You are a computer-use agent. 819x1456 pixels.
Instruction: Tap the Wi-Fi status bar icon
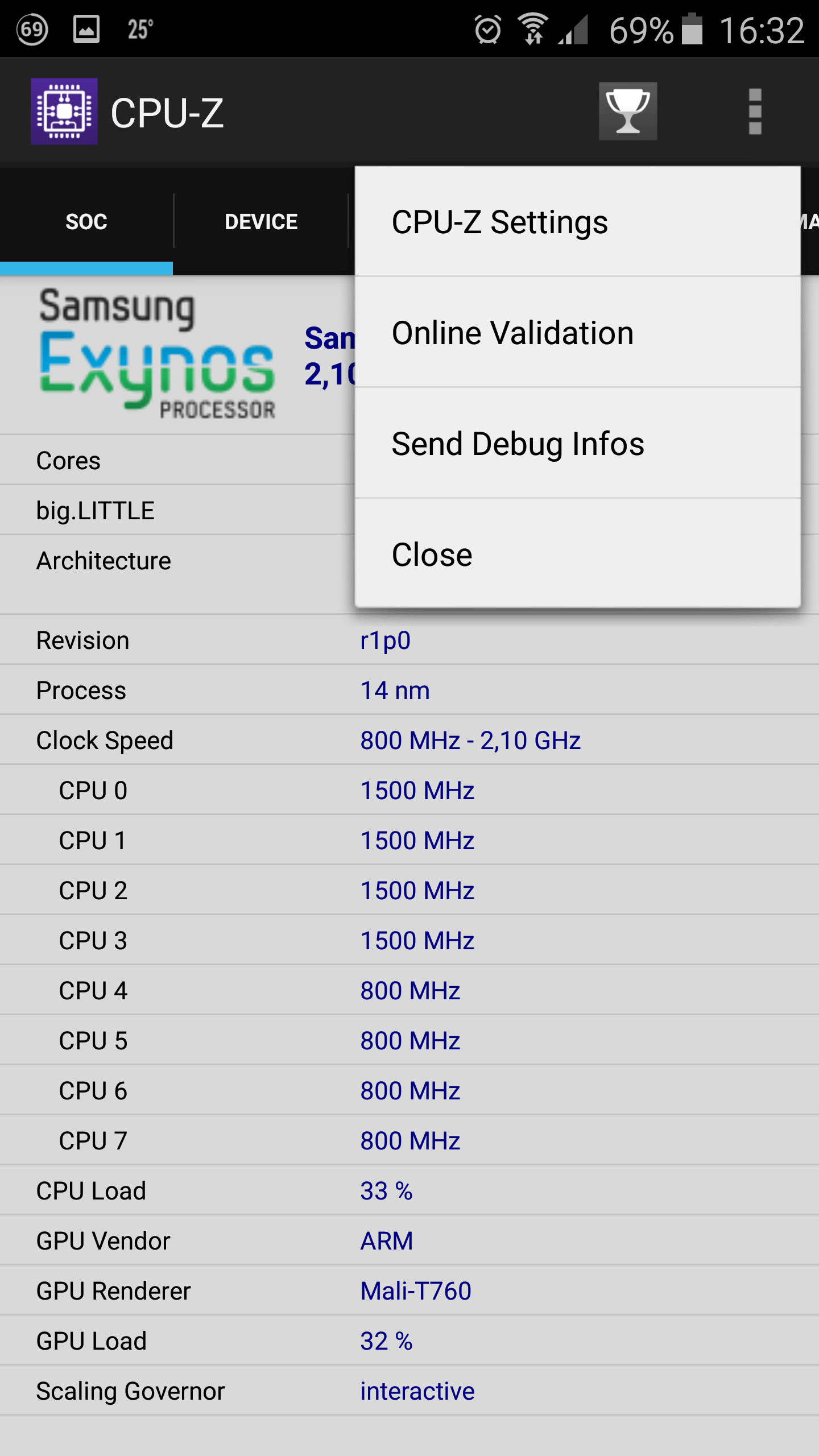532,30
